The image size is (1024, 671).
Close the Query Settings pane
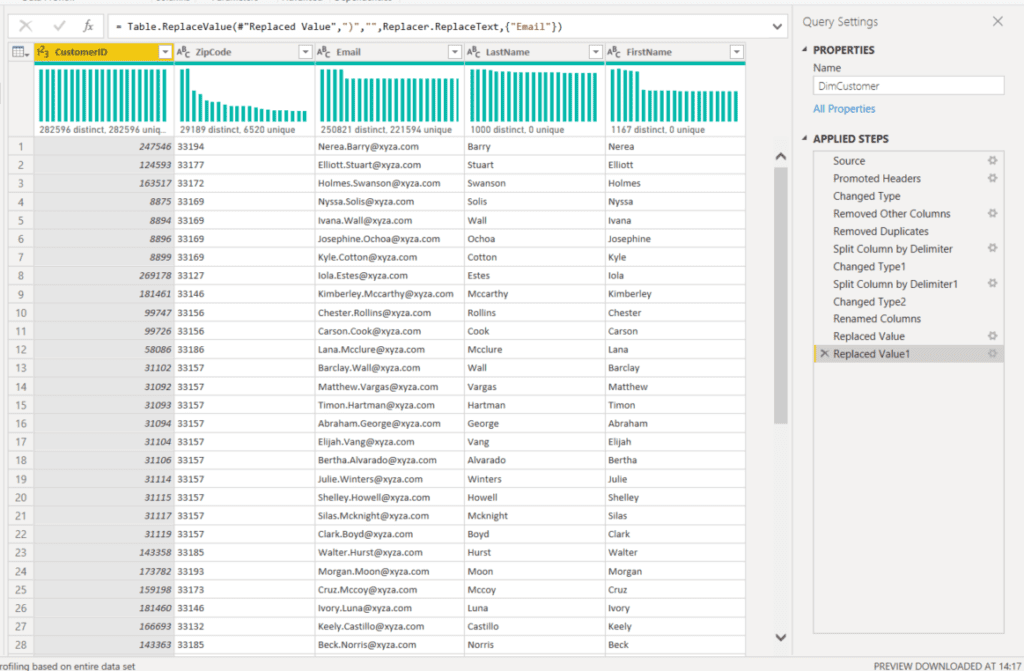(997, 22)
